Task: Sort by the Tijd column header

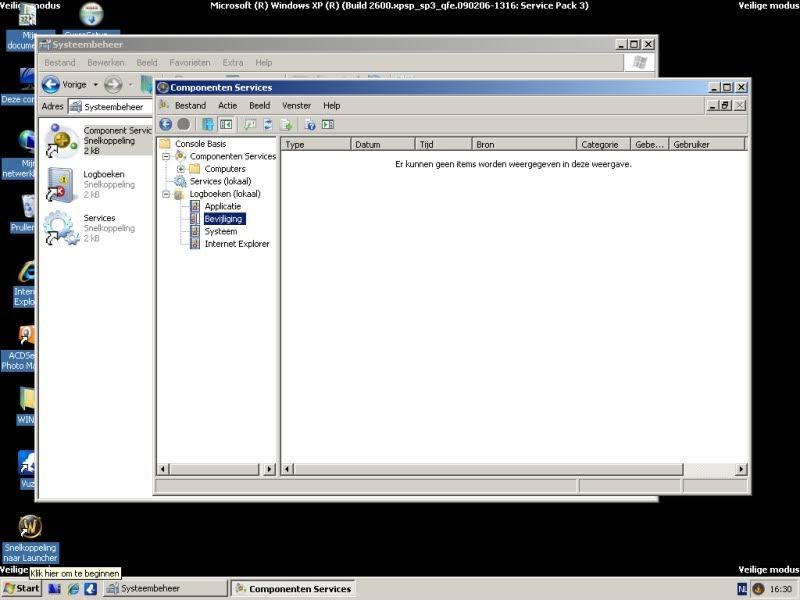Action: coord(444,144)
